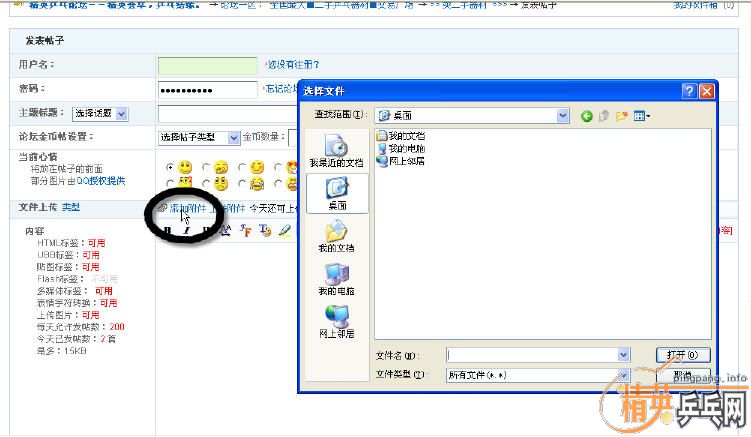The height and width of the screenshot is (437, 751).
Task: Close the 选择文件 dialog with the red X
Action: point(706,91)
